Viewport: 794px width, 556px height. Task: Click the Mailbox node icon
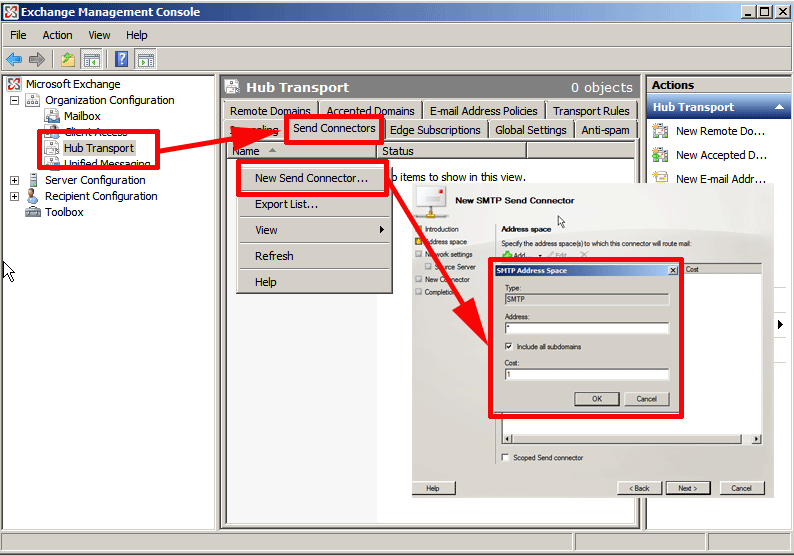(52, 116)
